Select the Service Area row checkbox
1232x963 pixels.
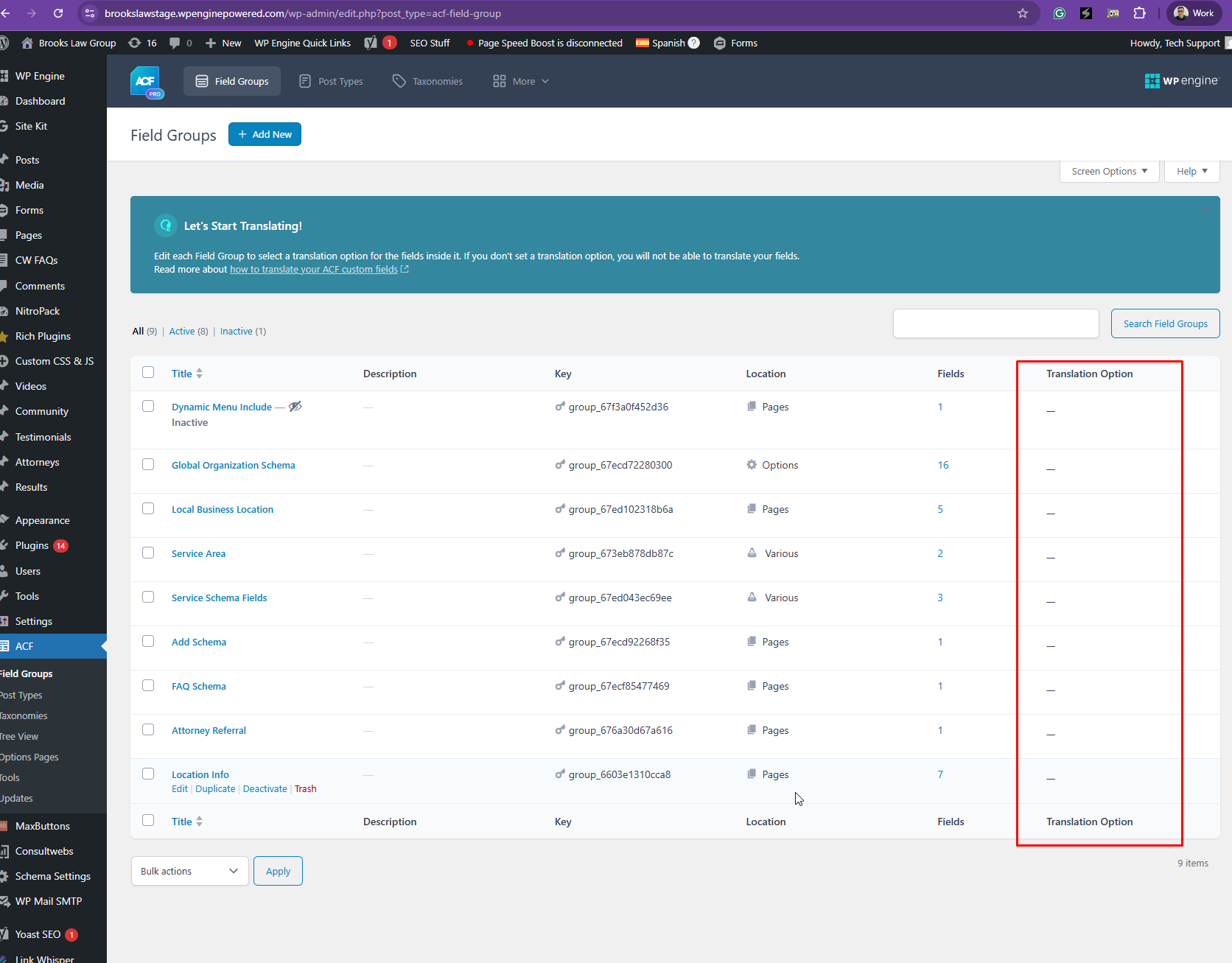pyautogui.click(x=148, y=553)
